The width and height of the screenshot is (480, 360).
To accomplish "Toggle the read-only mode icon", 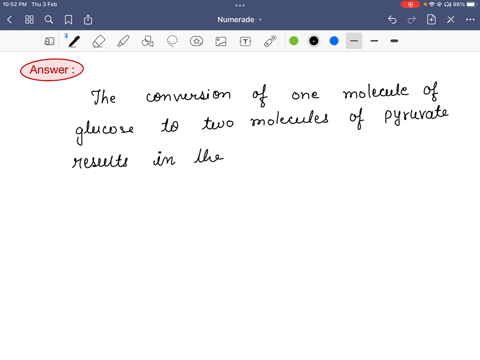I will point(49,41).
